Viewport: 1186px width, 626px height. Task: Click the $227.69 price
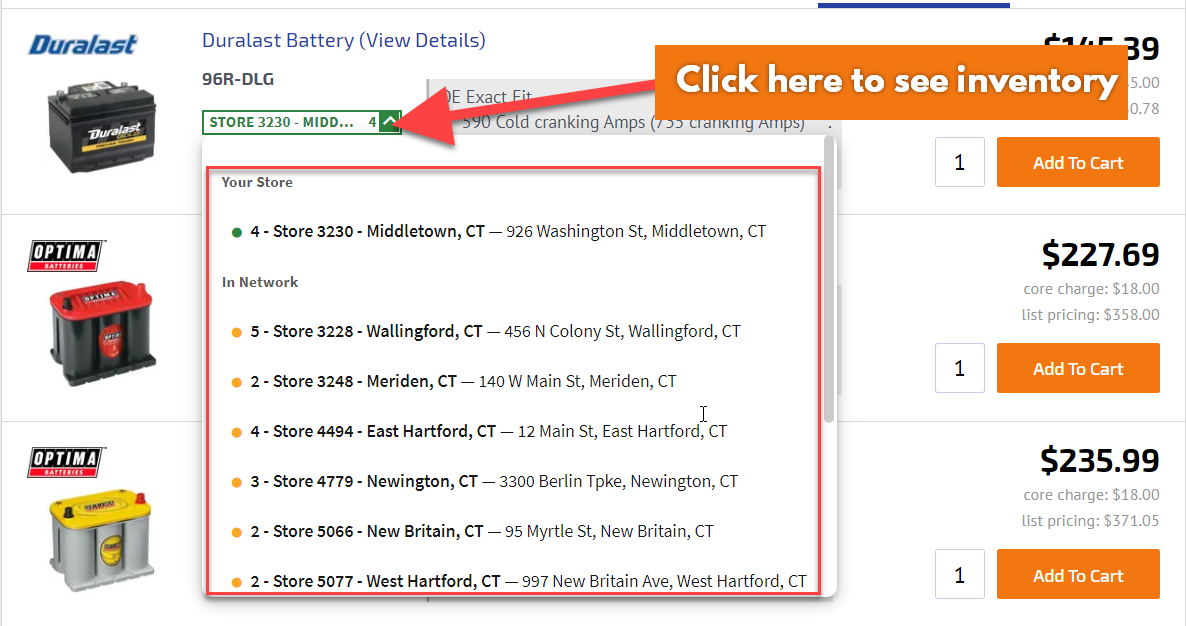(1100, 254)
